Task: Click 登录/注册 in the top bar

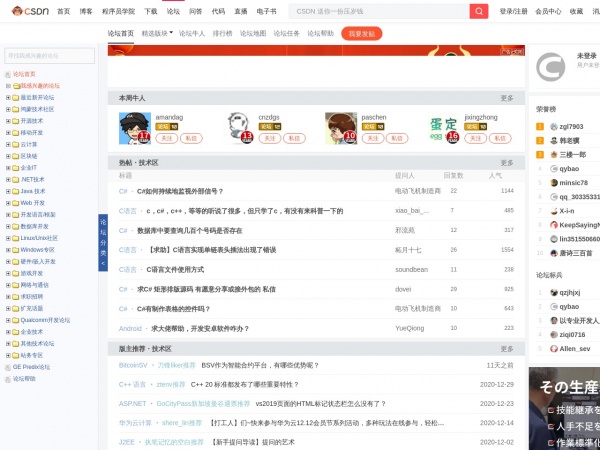Action: pos(513,11)
